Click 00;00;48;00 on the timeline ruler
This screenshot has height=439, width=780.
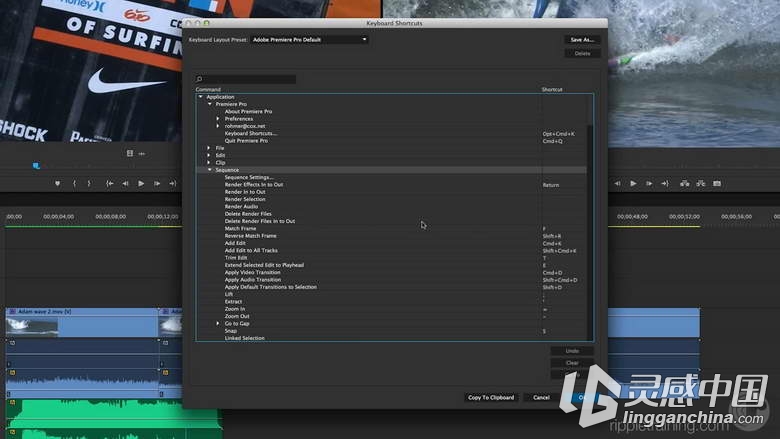(632, 217)
